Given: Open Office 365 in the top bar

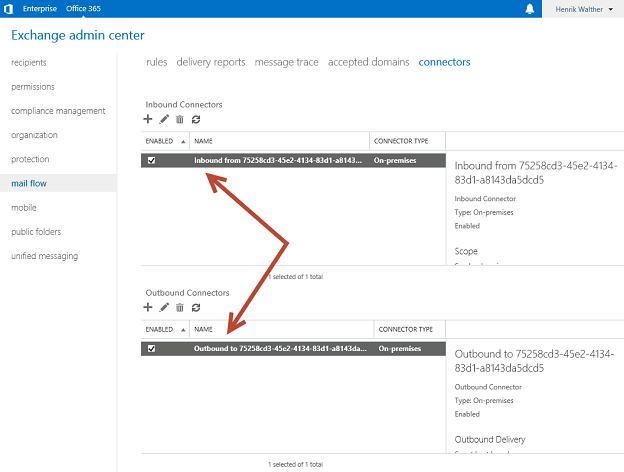Looking at the screenshot, I should point(83,9).
